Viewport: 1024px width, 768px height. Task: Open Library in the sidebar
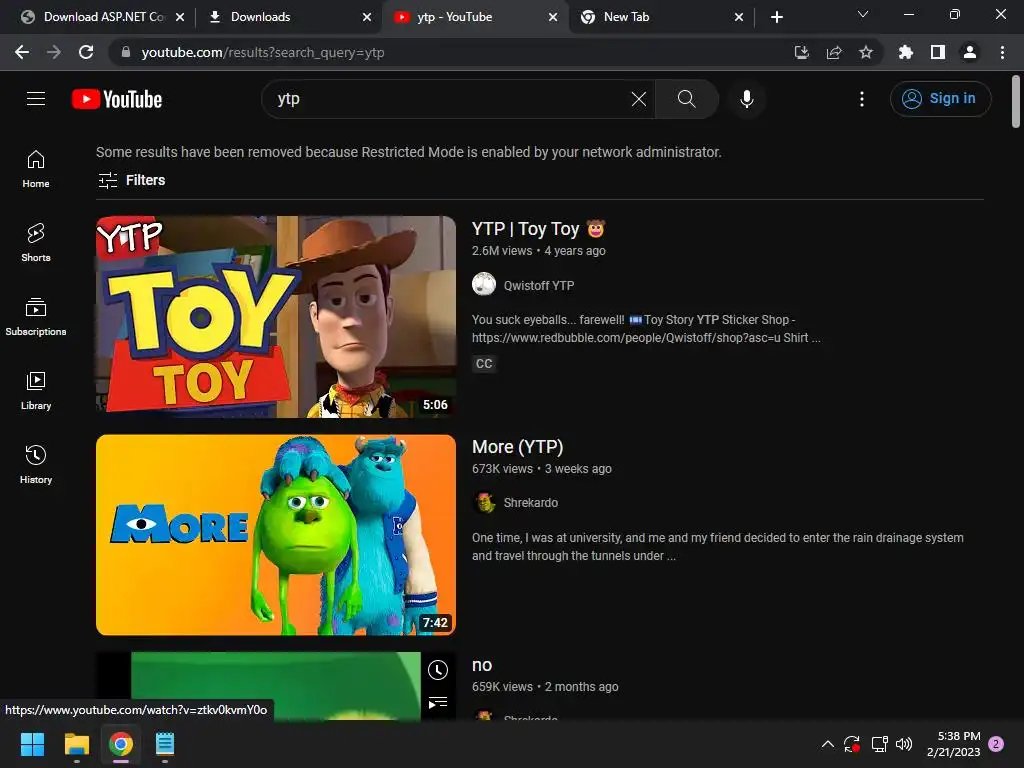click(x=36, y=391)
